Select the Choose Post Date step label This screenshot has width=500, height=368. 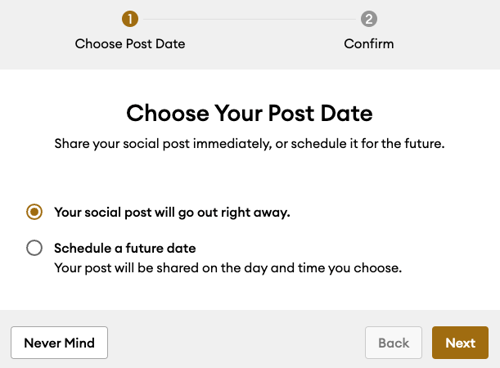130,44
